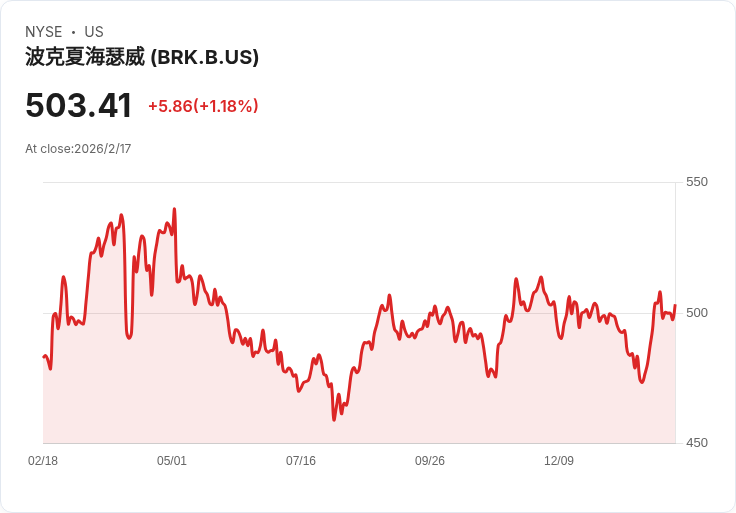Click the shaded area under the chart line

point(359,413)
